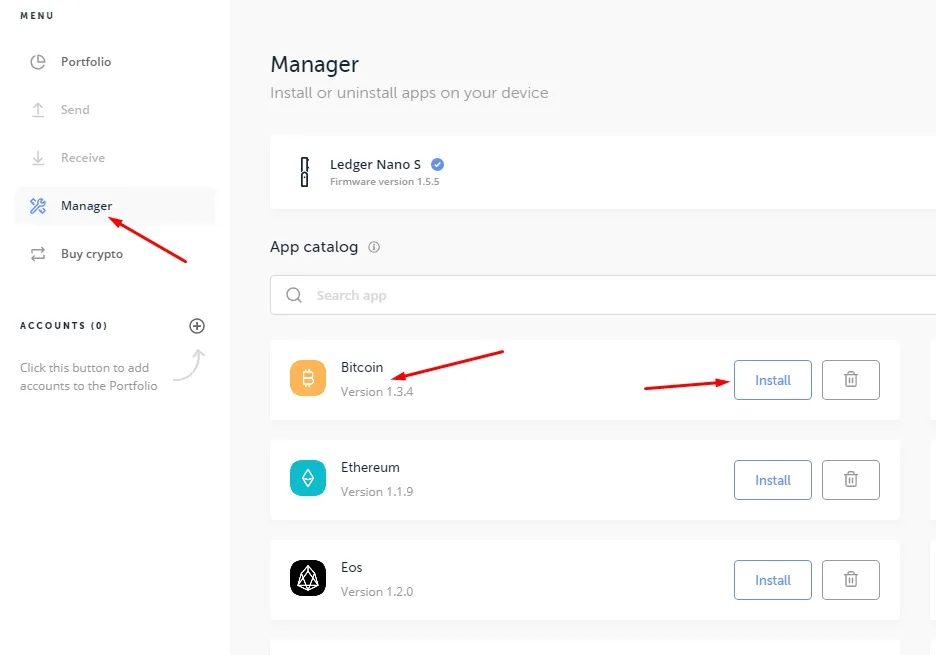The height and width of the screenshot is (655, 936).
Task: Click the Portfolio pie chart icon
Action: coord(38,62)
